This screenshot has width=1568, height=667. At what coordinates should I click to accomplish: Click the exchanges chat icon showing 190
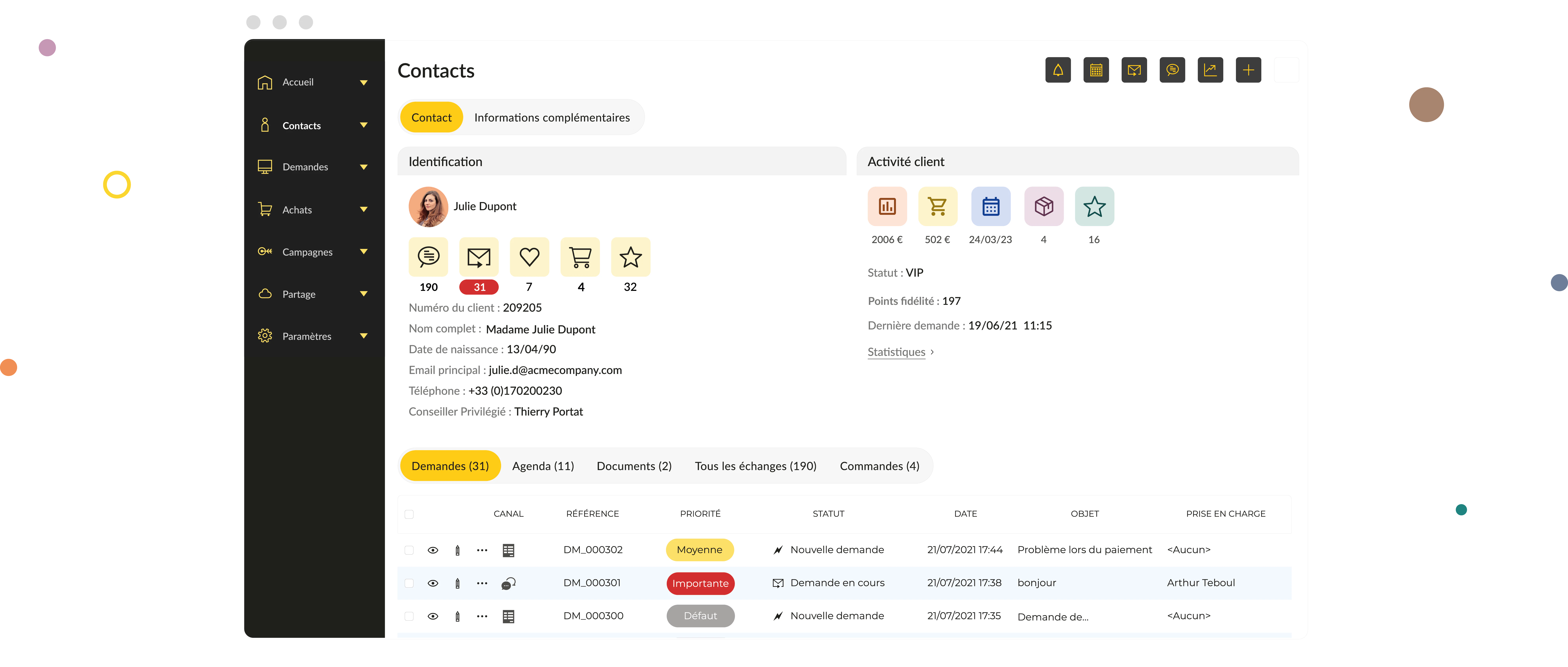point(429,257)
